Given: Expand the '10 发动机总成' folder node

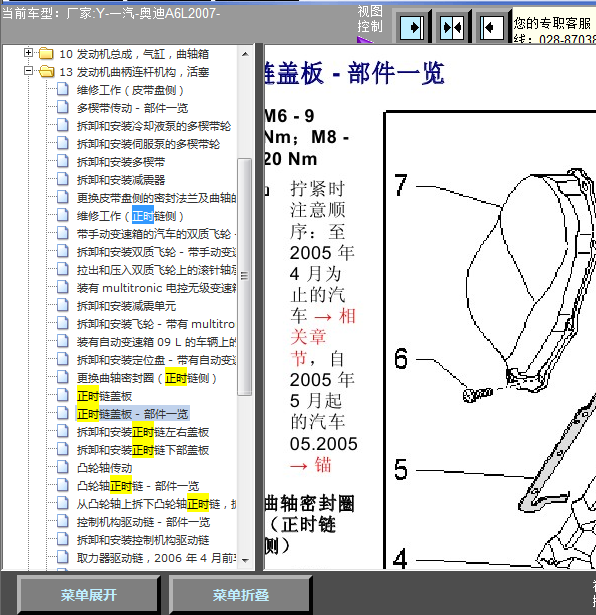Looking at the screenshot, I should coord(28,53).
